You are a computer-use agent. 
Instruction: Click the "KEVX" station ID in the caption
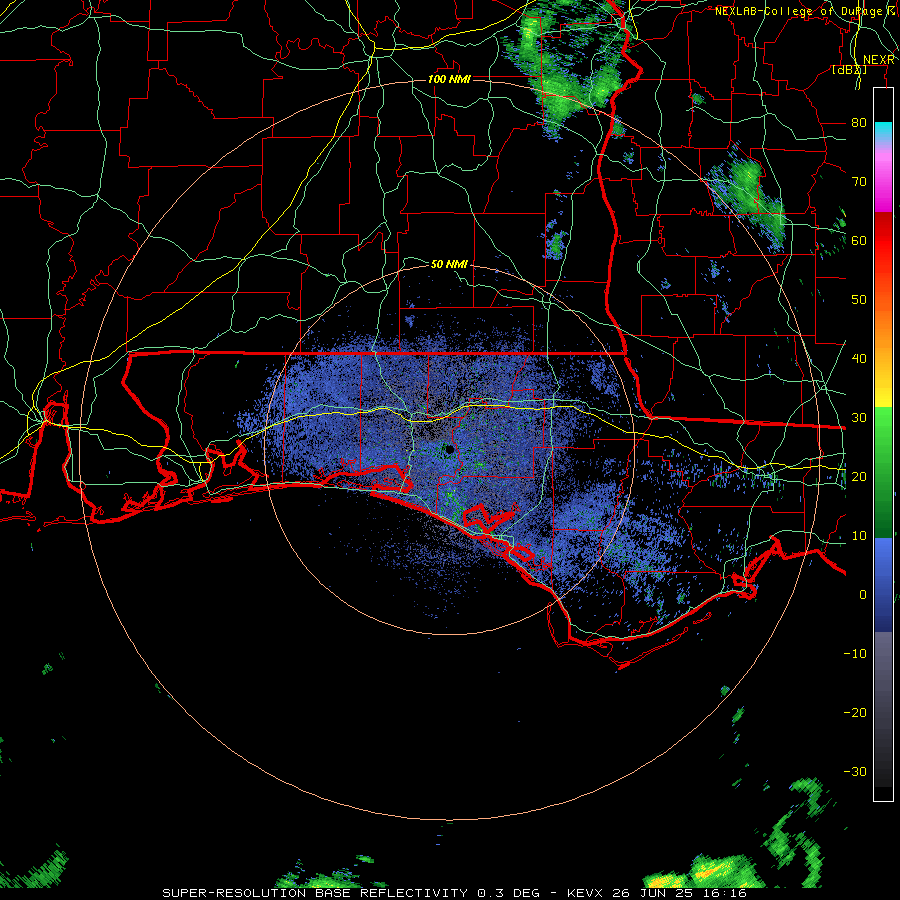pyautogui.click(x=584, y=893)
